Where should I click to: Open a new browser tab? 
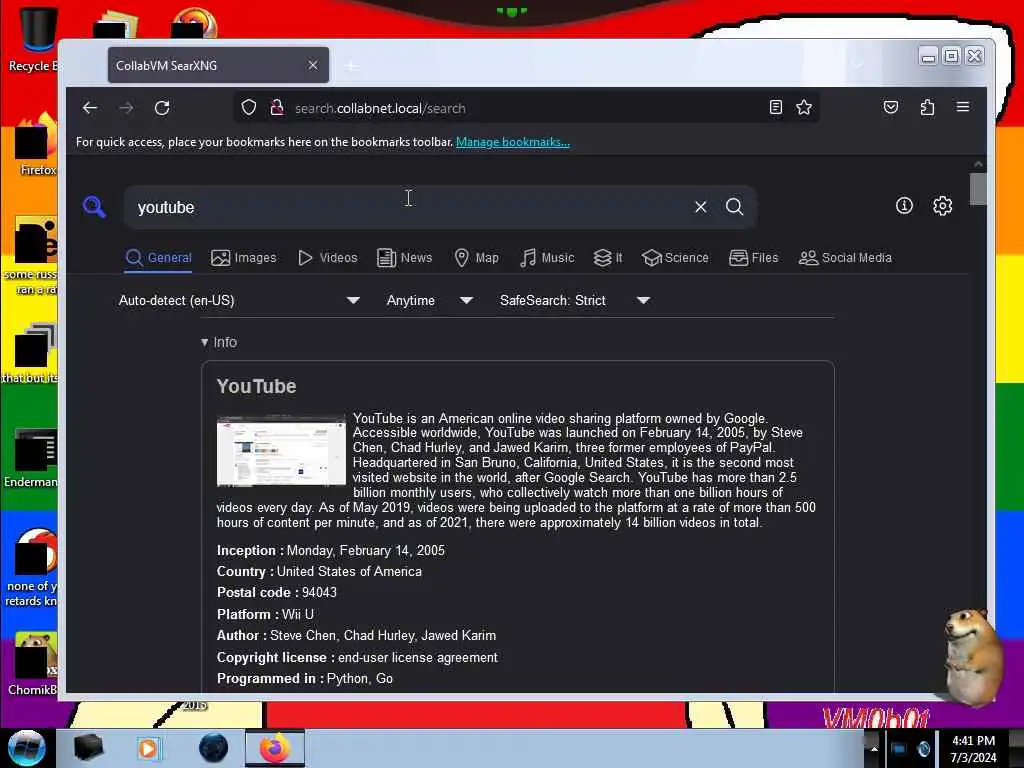pyautogui.click(x=351, y=66)
